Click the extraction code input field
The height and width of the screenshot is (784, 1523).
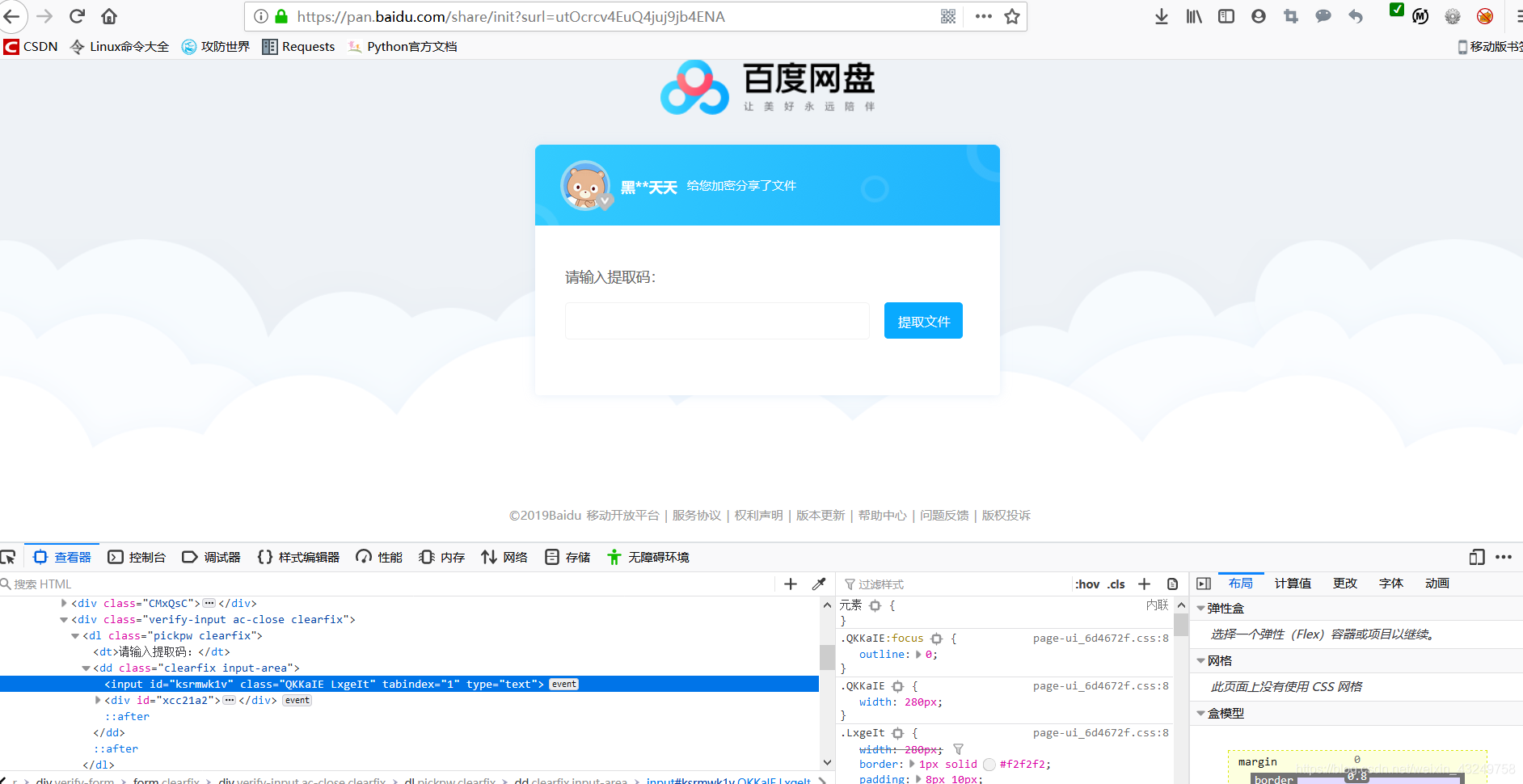717,321
